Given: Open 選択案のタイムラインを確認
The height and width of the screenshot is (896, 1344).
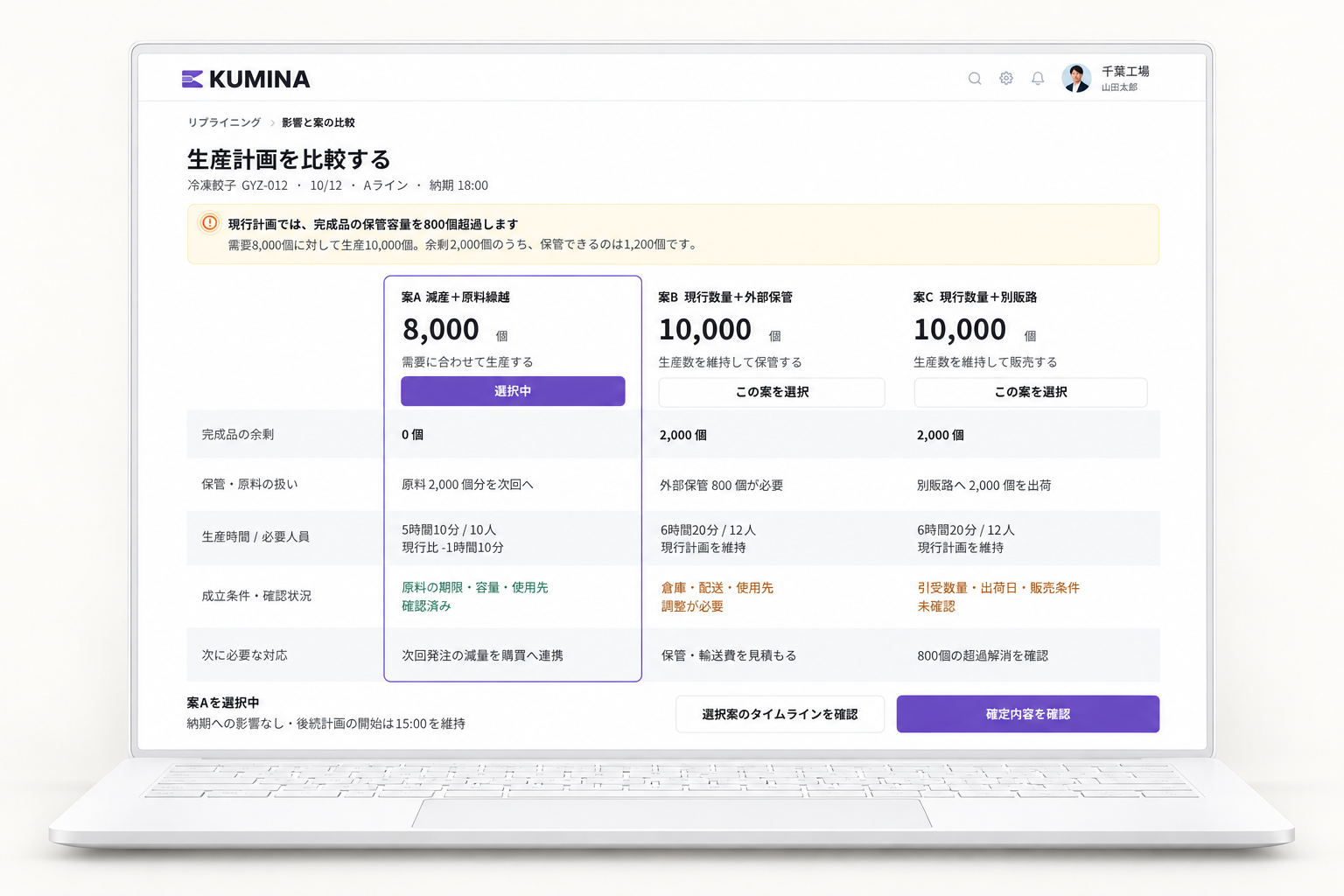Looking at the screenshot, I should (x=780, y=714).
